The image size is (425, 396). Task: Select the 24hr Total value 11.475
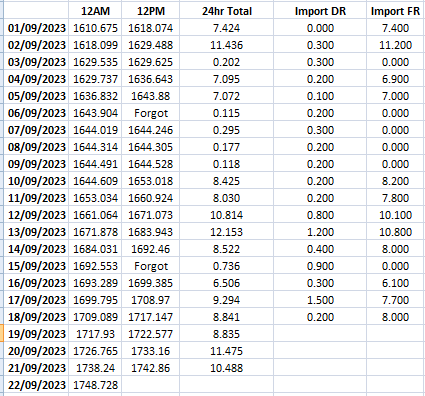(226, 351)
